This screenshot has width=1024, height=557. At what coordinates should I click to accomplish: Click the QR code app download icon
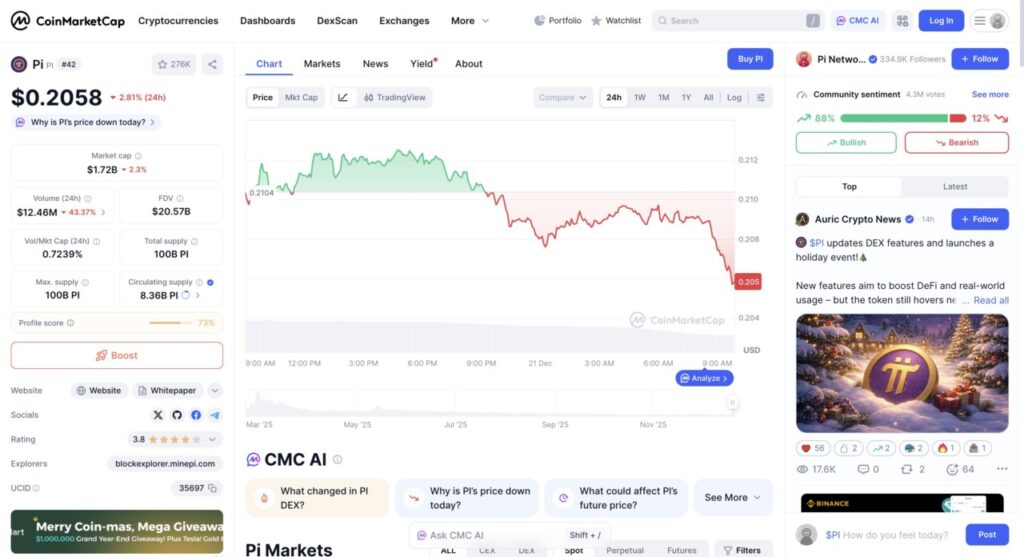coord(902,20)
